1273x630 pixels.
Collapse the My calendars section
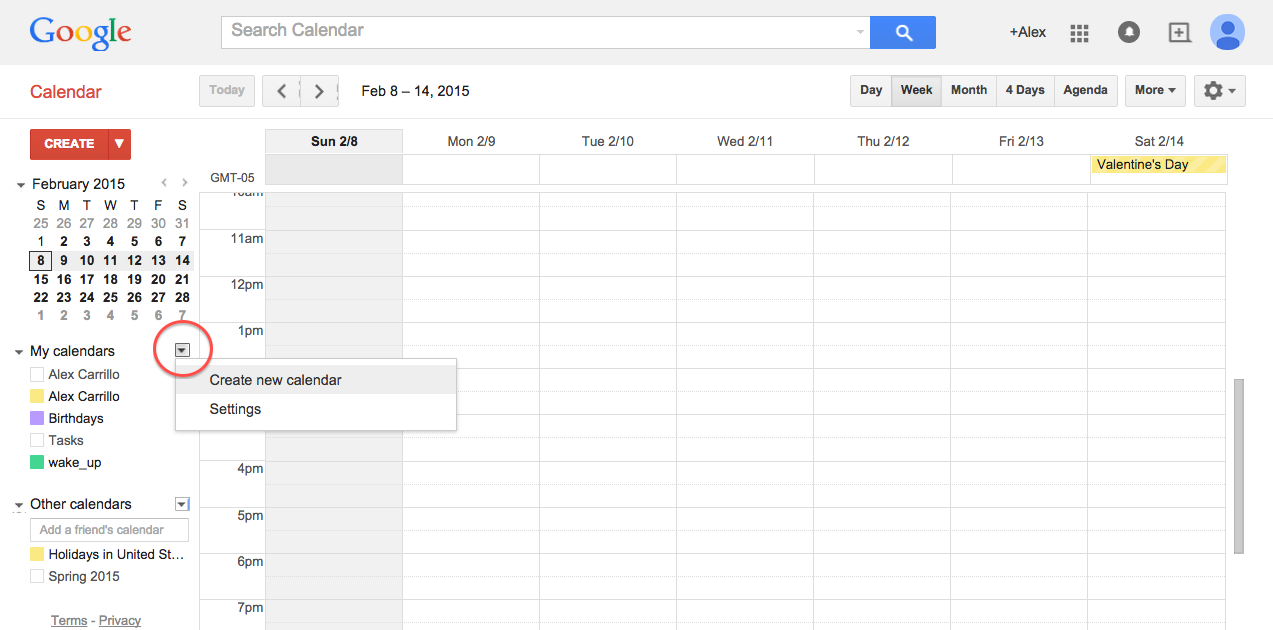[x=19, y=352]
